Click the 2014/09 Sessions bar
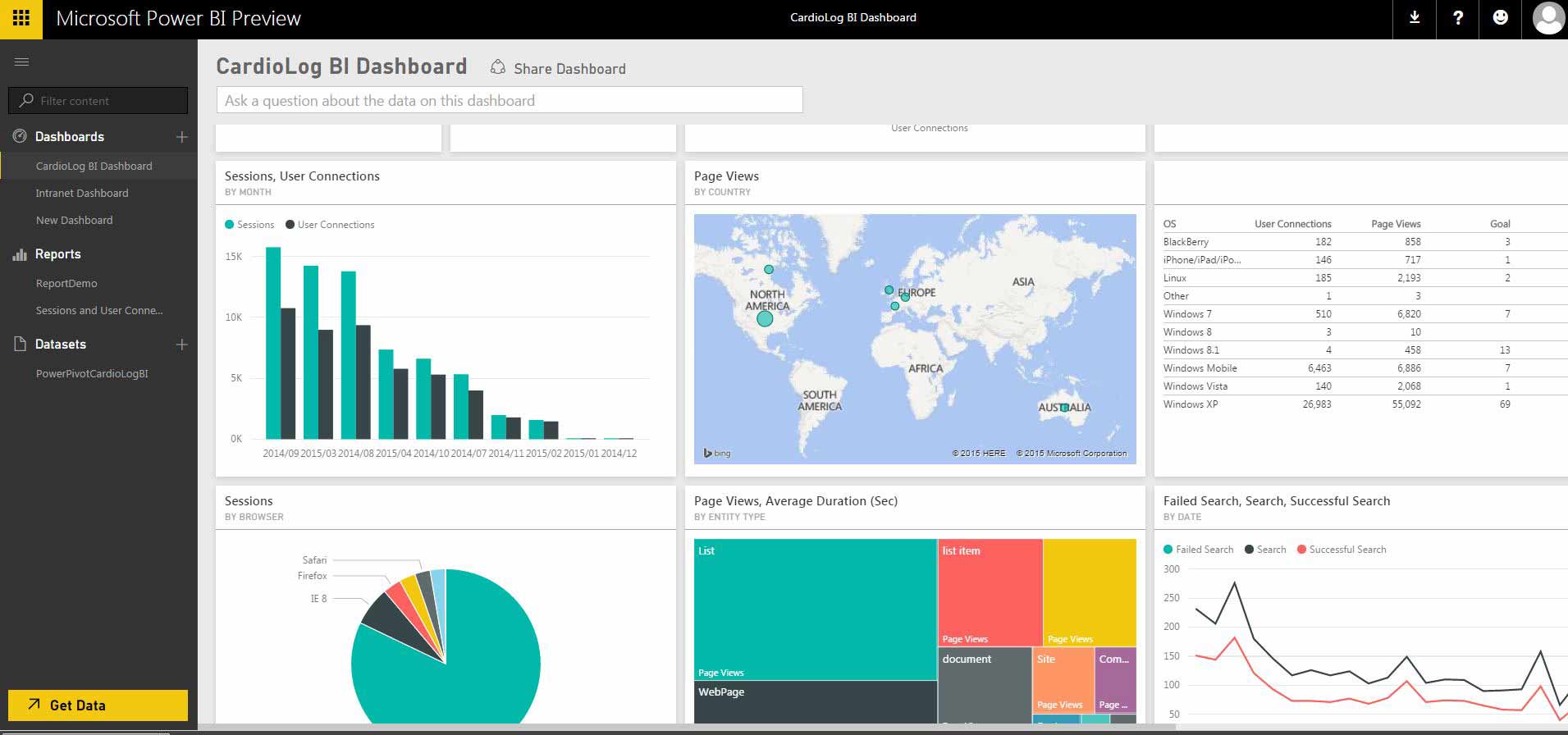This screenshot has height=735, width=1568. [273, 343]
